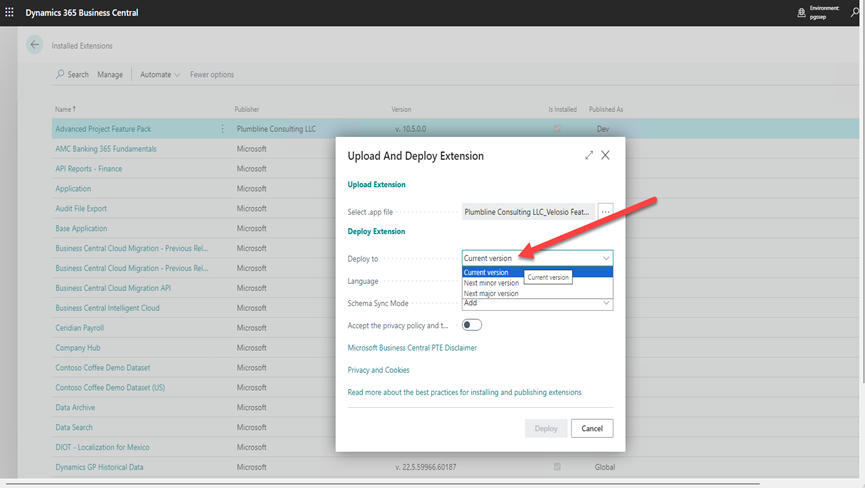Sort by the Name column header

tap(66, 109)
